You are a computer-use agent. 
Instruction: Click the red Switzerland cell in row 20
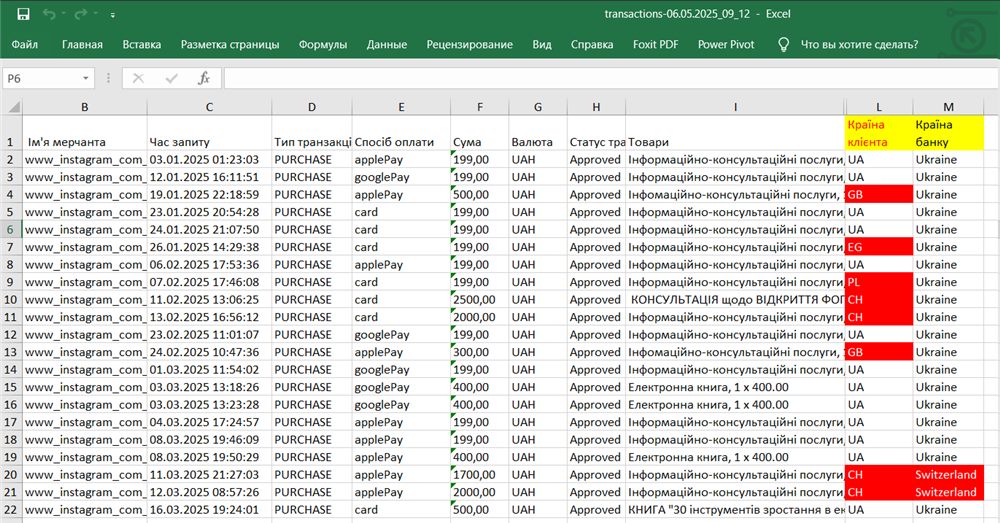point(948,475)
